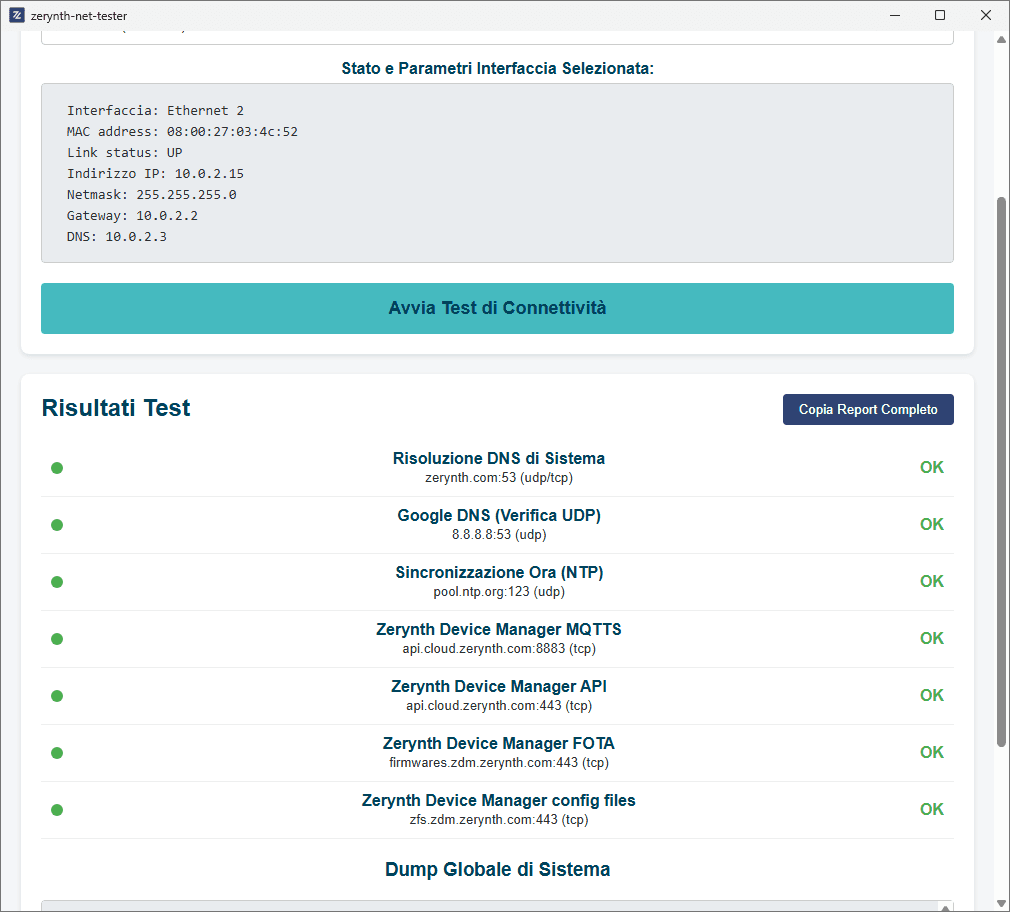Click green status dot for Device Manager MQTTS
This screenshot has width=1010, height=912.
coord(57,639)
